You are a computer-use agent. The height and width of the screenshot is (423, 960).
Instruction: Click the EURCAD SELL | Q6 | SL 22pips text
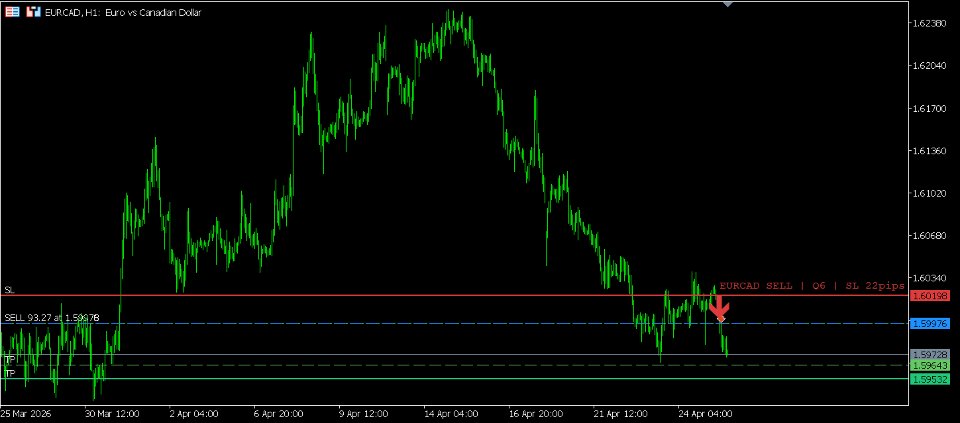click(812, 286)
